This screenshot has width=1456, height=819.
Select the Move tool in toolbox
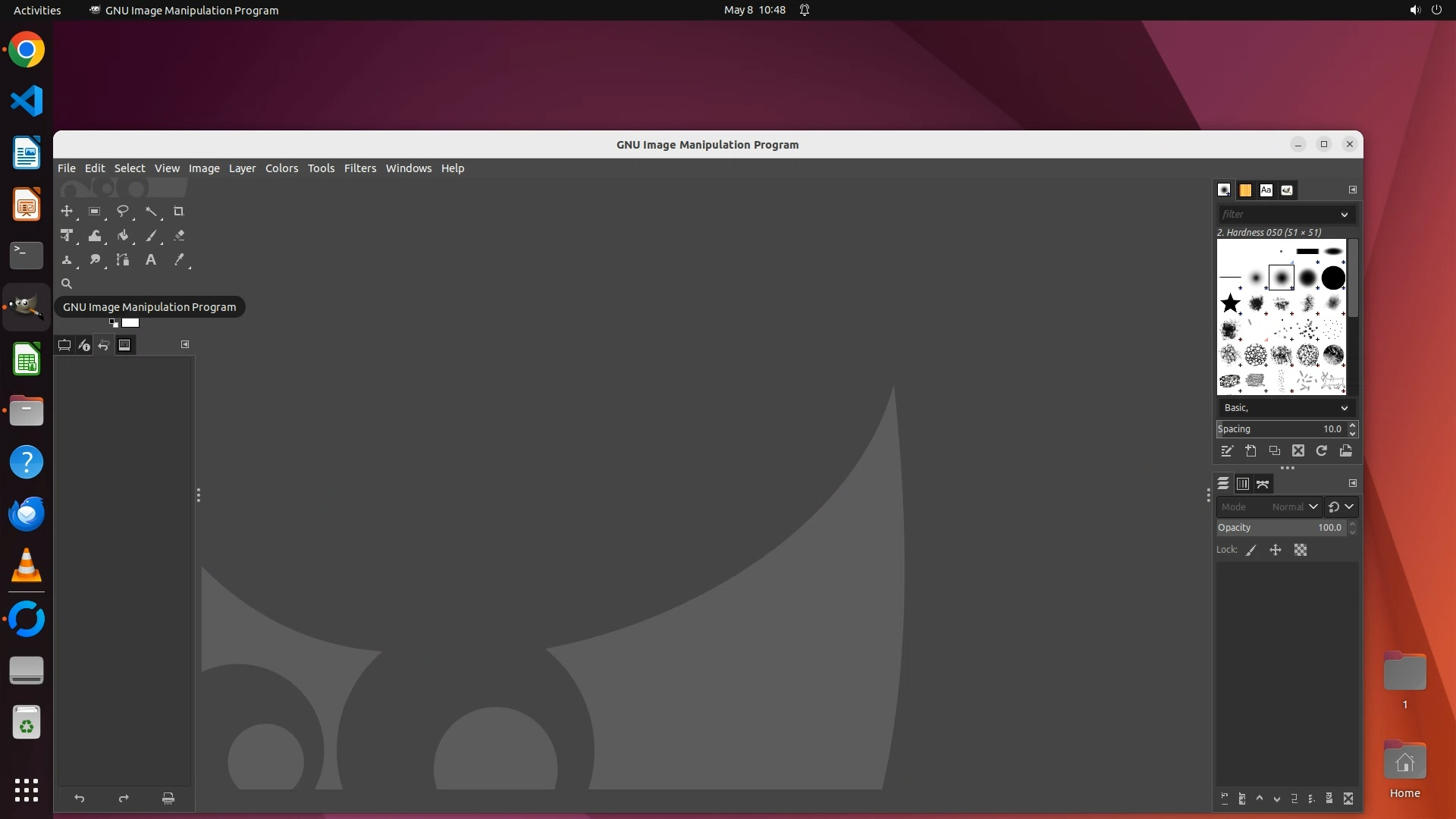(67, 212)
